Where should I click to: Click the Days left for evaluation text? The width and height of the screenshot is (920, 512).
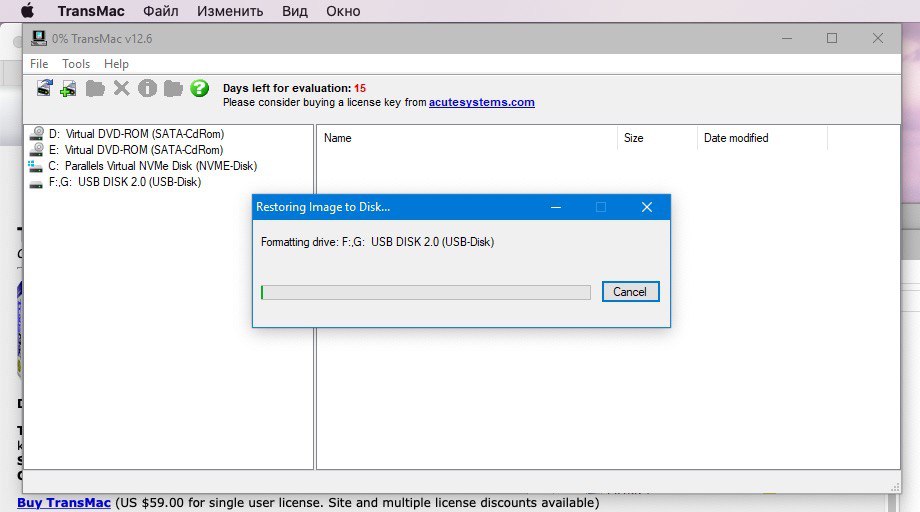coord(295,88)
